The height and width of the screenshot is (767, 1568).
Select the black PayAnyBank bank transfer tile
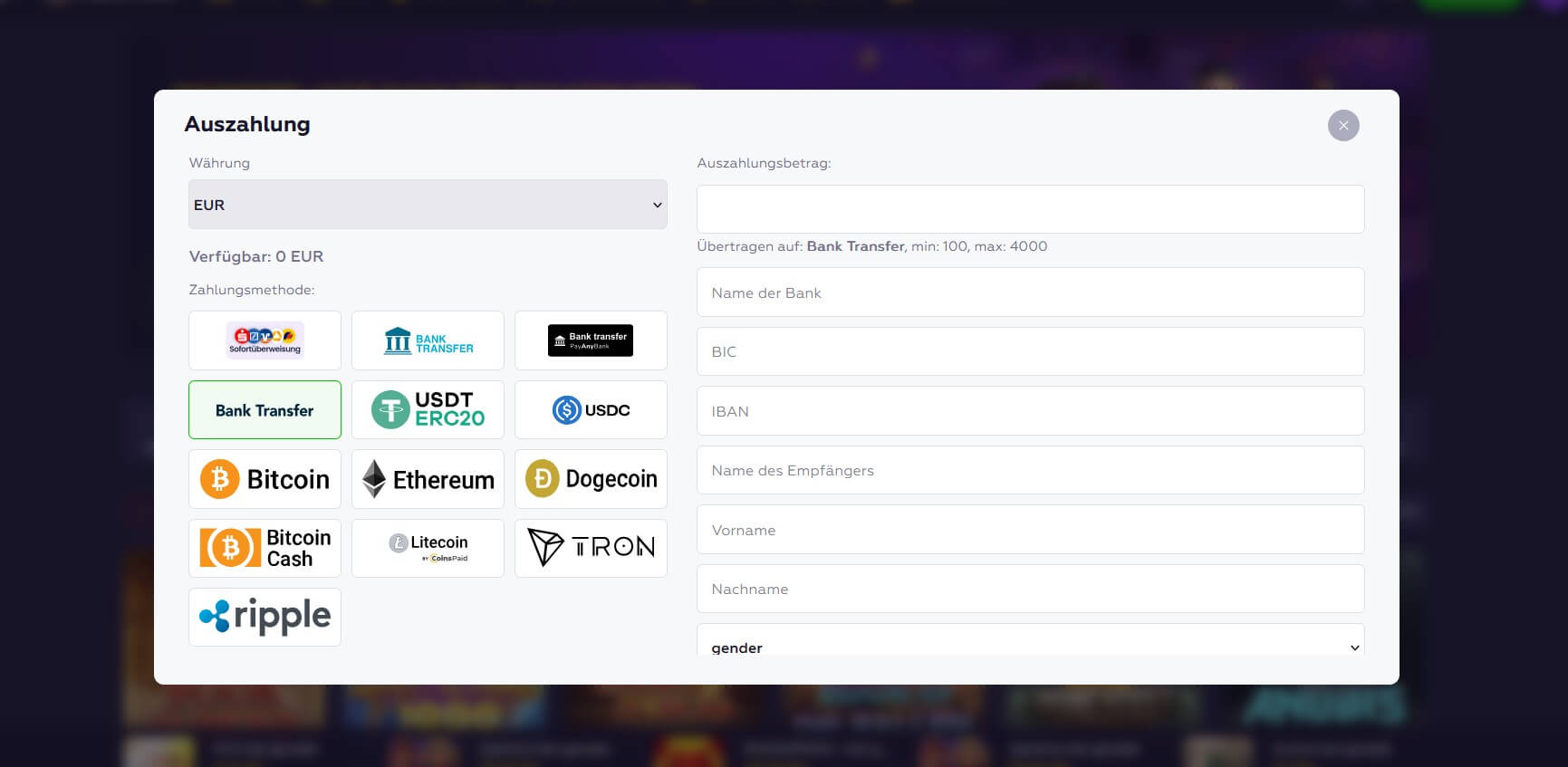tap(591, 340)
